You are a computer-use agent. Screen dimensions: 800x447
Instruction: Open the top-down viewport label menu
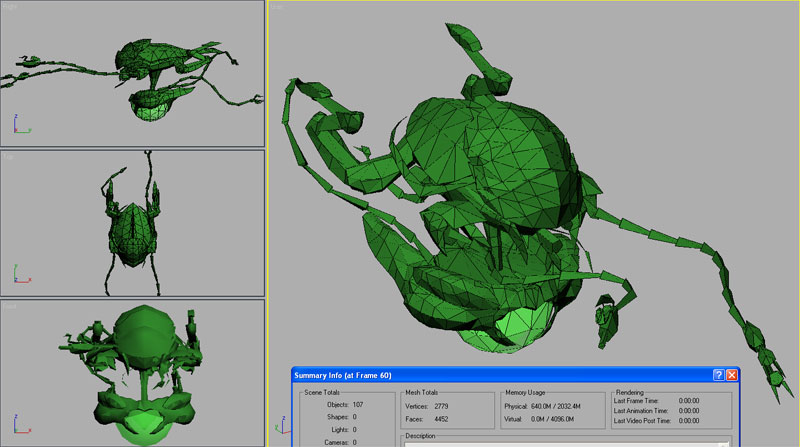[x=8, y=156]
